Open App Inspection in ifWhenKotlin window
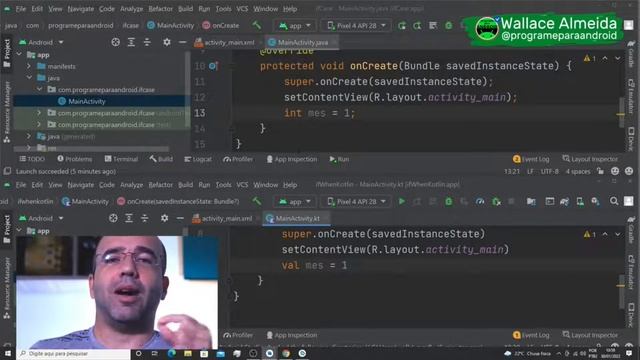The height and width of the screenshot is (360, 640). pos(291,335)
